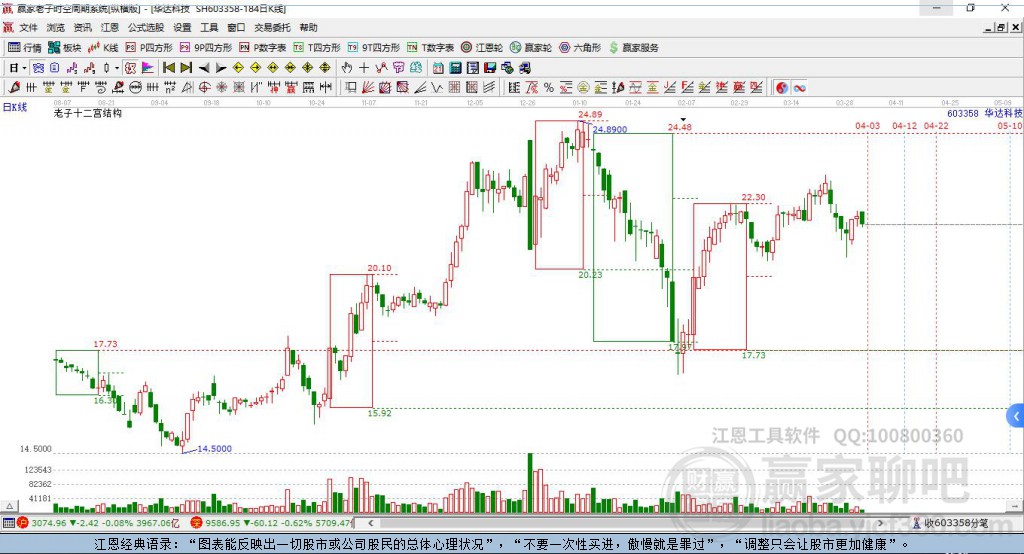
Task: Open the 江恩 menu
Action: [x=110, y=27]
